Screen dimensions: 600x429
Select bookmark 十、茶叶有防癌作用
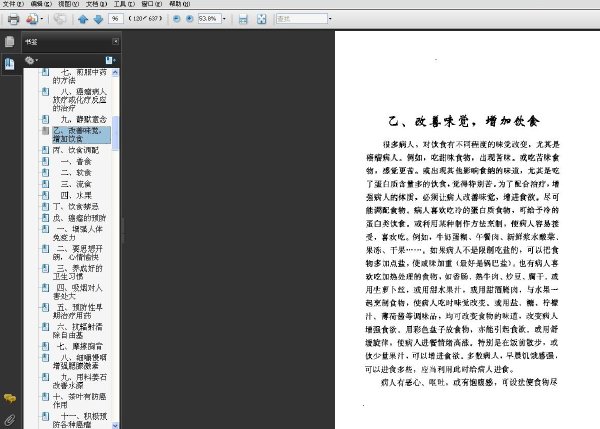pyautogui.click(x=80, y=401)
